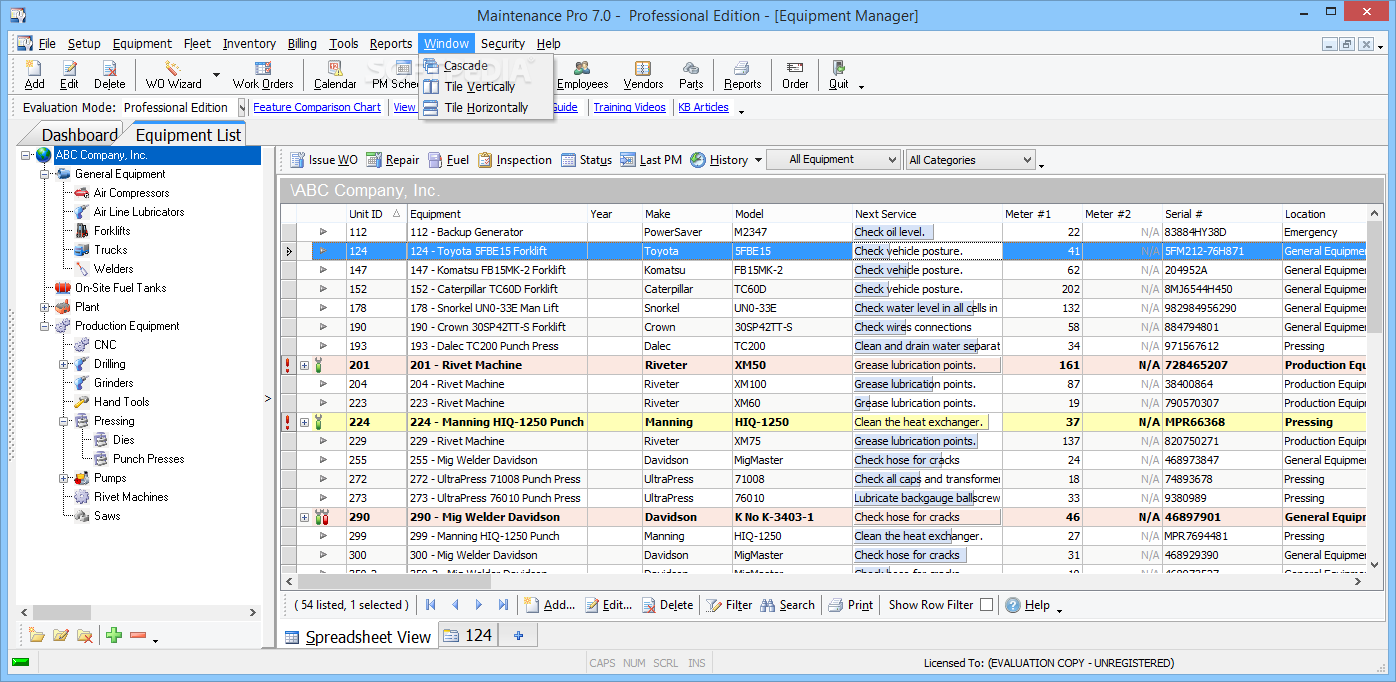Open Feature Comparison Chart link
Image resolution: width=1396 pixels, height=682 pixels.
point(317,107)
